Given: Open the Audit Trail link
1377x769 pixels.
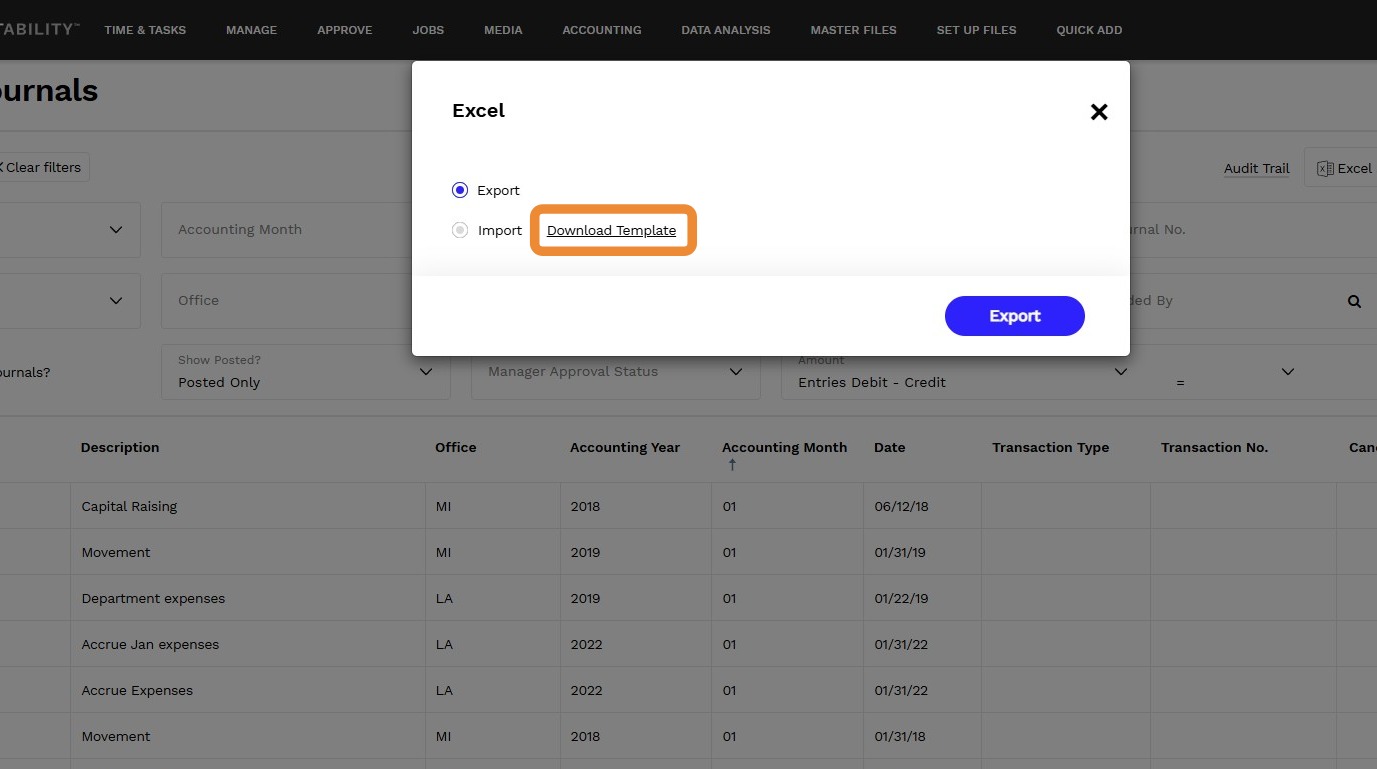Looking at the screenshot, I should coord(1256,168).
